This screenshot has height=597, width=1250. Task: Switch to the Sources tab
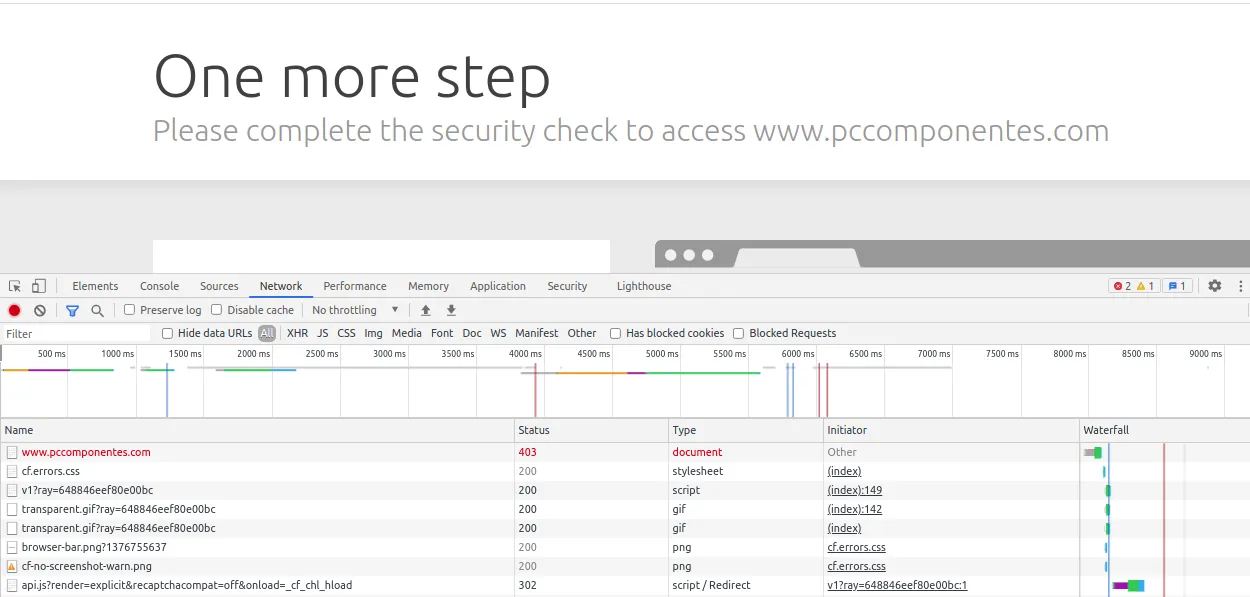(x=219, y=286)
